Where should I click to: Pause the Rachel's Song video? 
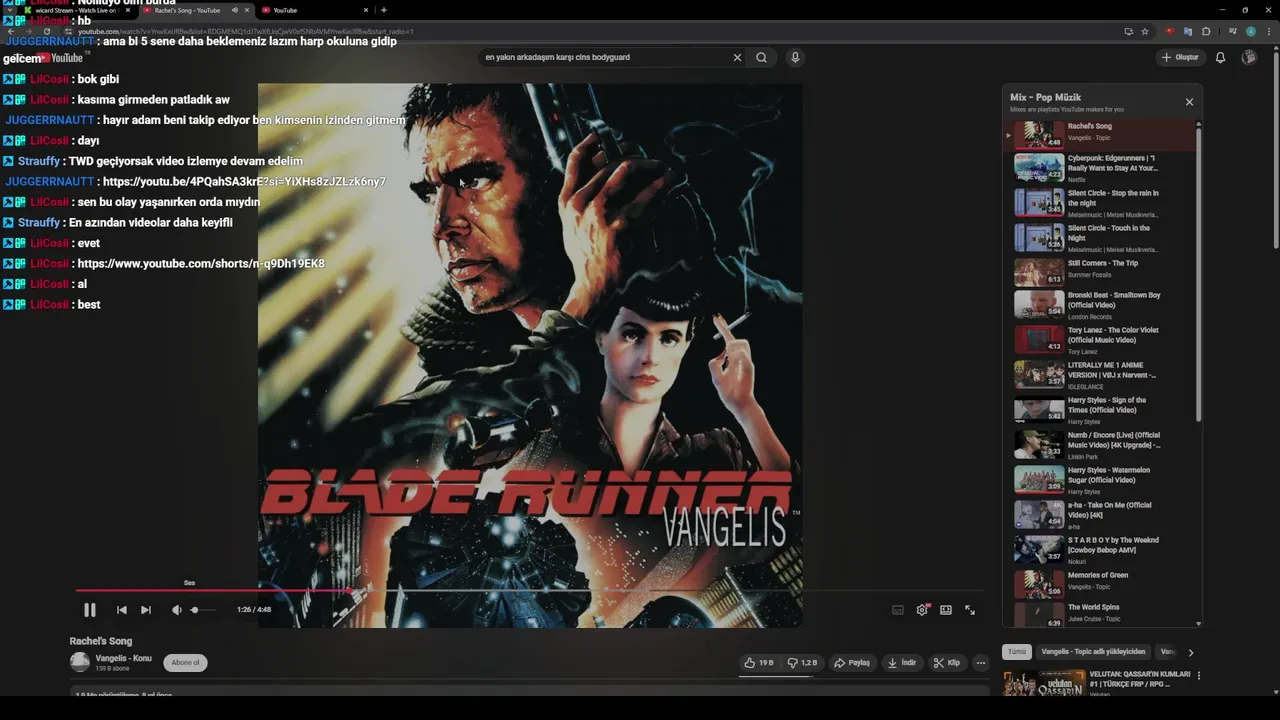pyautogui.click(x=89, y=610)
